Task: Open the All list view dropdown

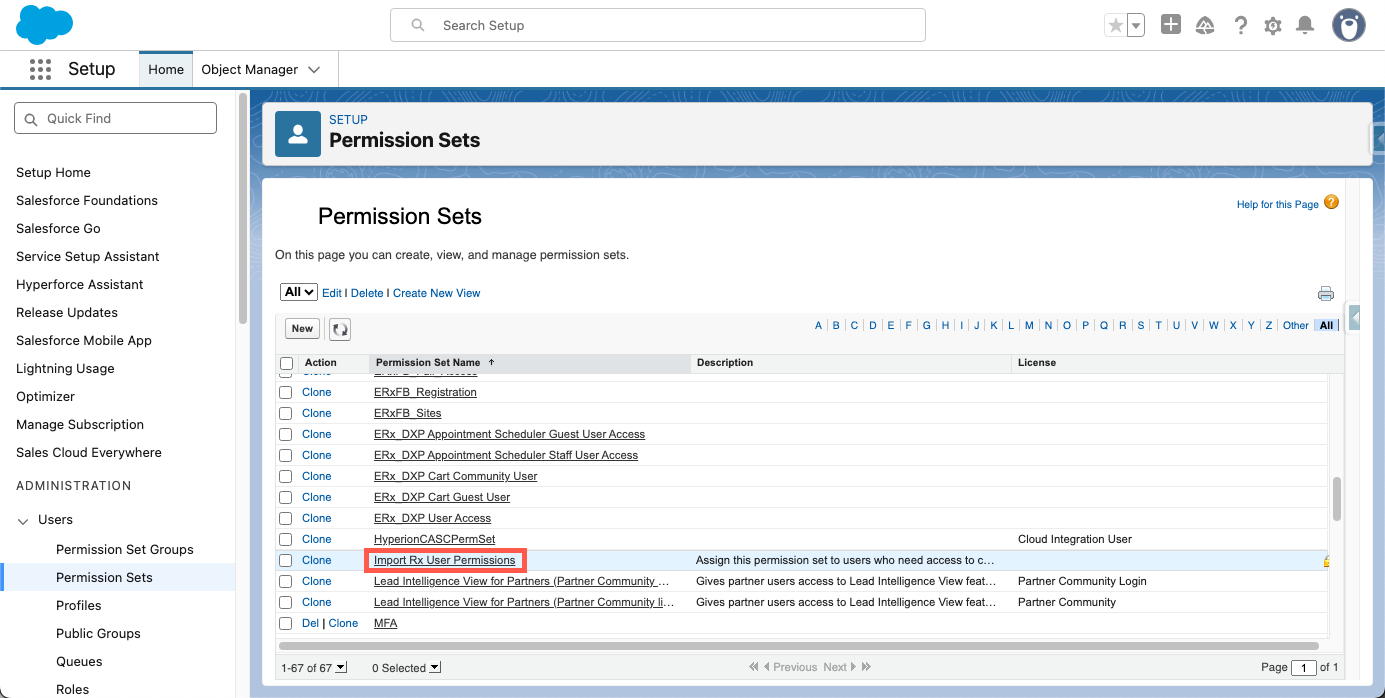Action: (x=298, y=292)
